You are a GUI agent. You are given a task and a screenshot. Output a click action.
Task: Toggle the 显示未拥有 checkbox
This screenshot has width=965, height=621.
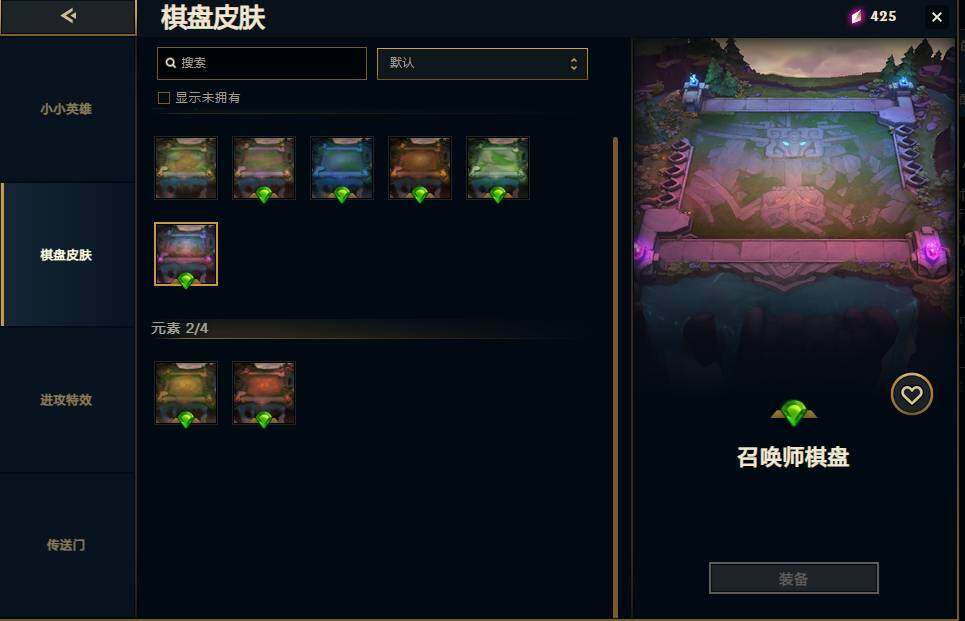(164, 98)
